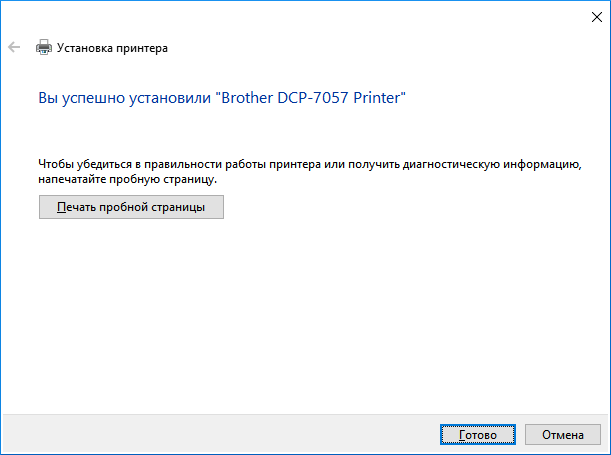The height and width of the screenshot is (455, 611).
Task: Click the printer icon next to the title
Action: point(43,47)
